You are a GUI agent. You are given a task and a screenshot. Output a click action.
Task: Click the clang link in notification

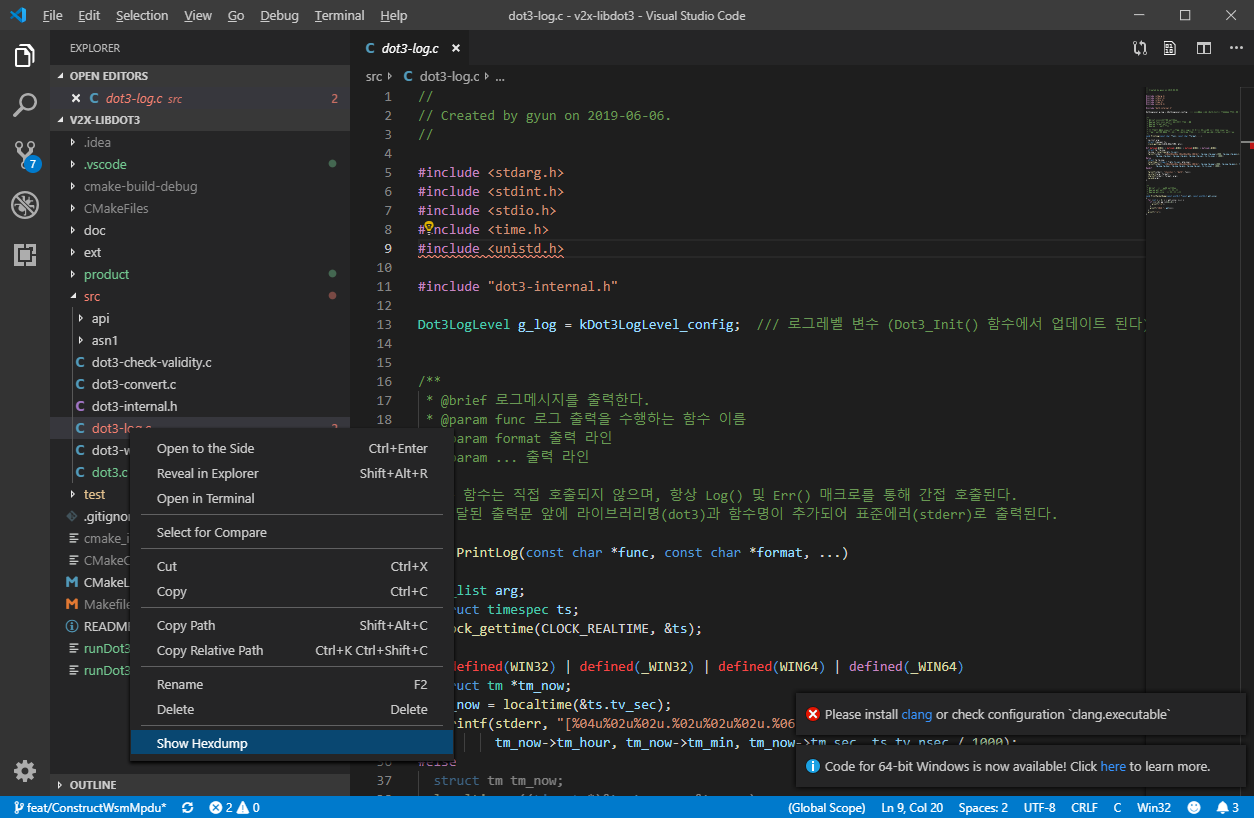tap(916, 714)
